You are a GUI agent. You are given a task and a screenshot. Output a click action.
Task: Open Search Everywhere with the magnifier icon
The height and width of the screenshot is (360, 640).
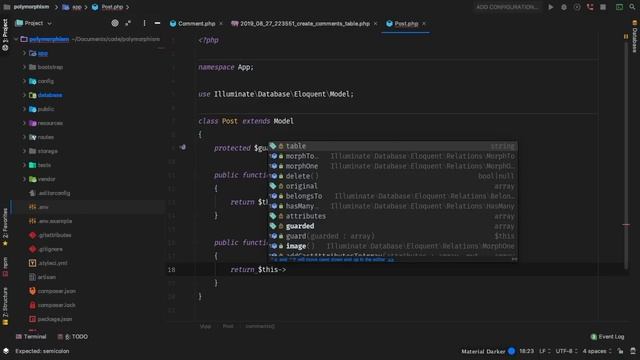(x=632, y=7)
